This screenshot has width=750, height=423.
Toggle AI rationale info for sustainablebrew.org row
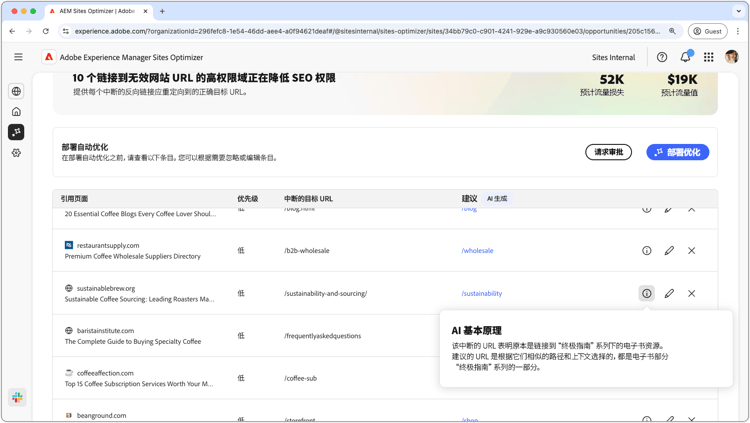tap(647, 293)
